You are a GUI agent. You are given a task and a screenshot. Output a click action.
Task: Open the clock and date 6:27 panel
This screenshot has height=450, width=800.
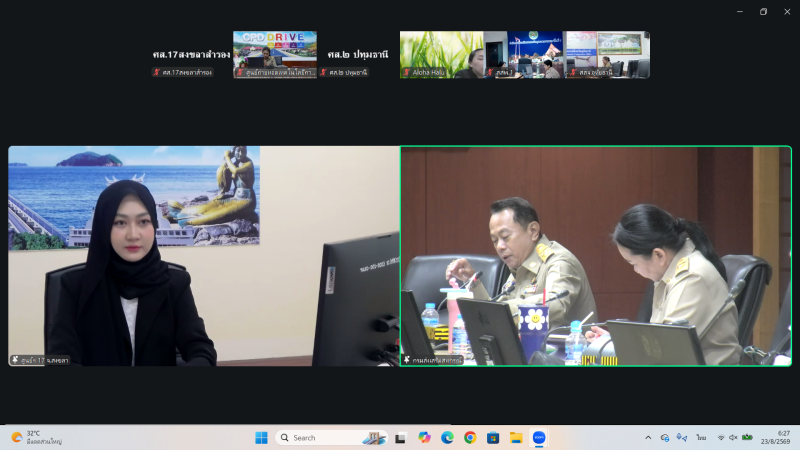pos(776,437)
